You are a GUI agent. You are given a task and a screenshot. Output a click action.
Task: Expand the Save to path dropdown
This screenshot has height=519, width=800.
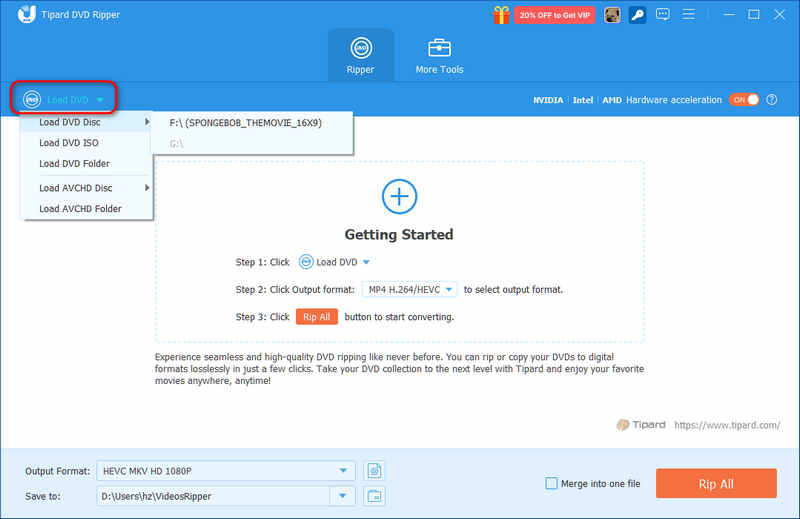[343, 496]
